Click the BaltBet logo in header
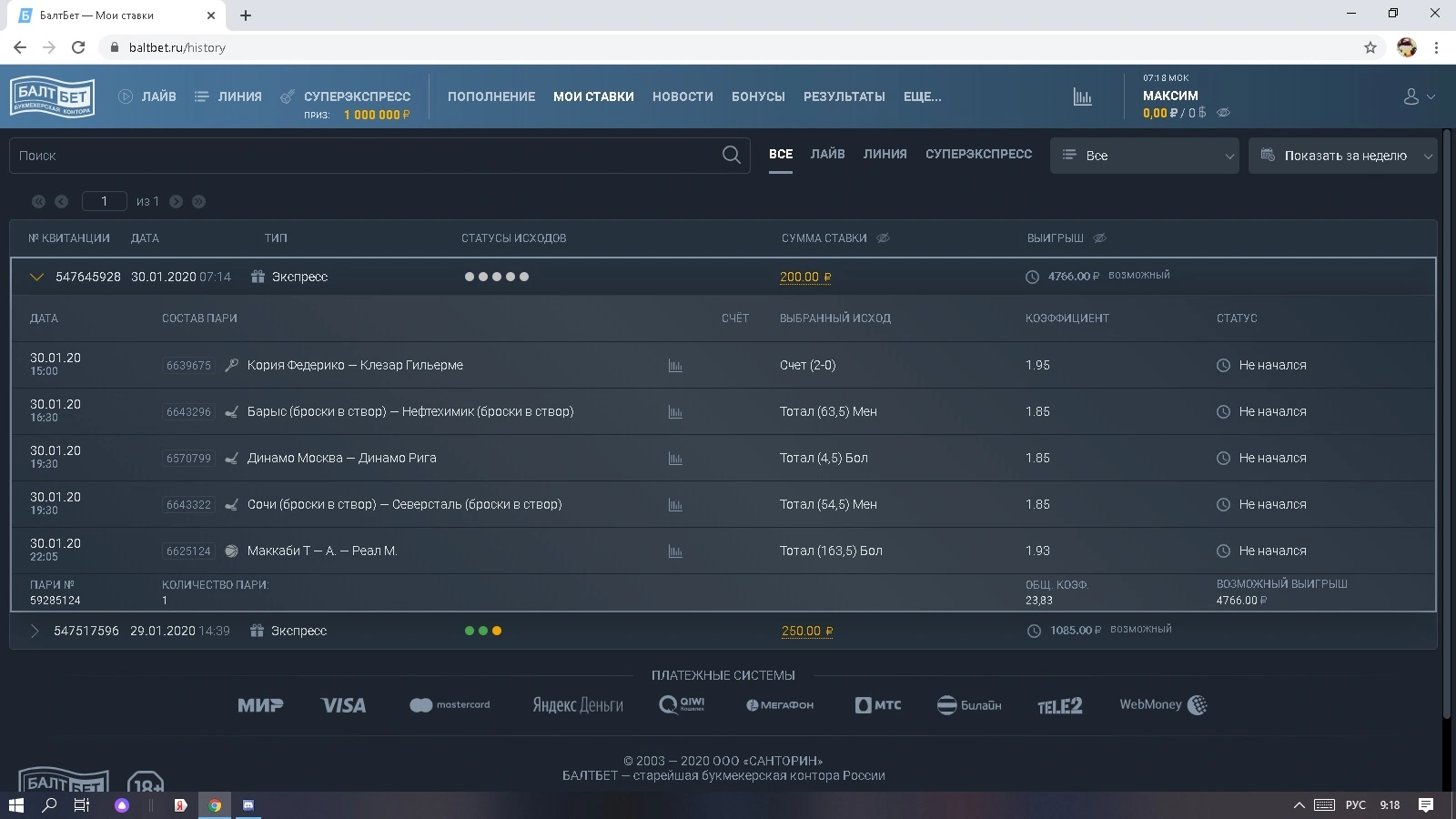Viewport: 1456px width, 819px height. coord(52,96)
